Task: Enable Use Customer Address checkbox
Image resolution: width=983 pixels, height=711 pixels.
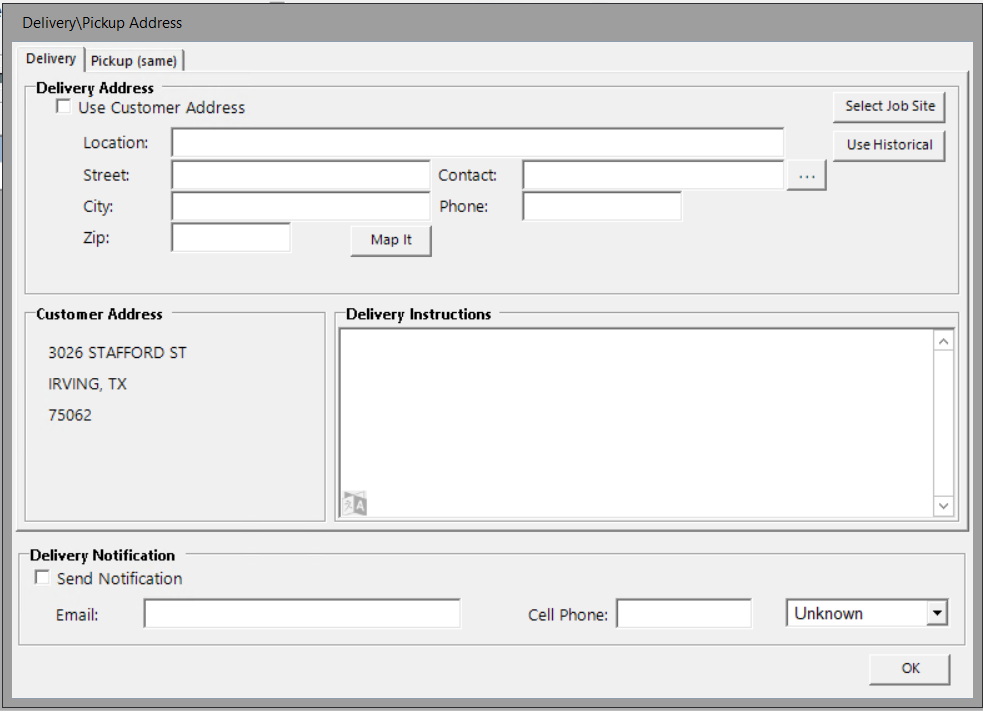Action: pos(64,107)
